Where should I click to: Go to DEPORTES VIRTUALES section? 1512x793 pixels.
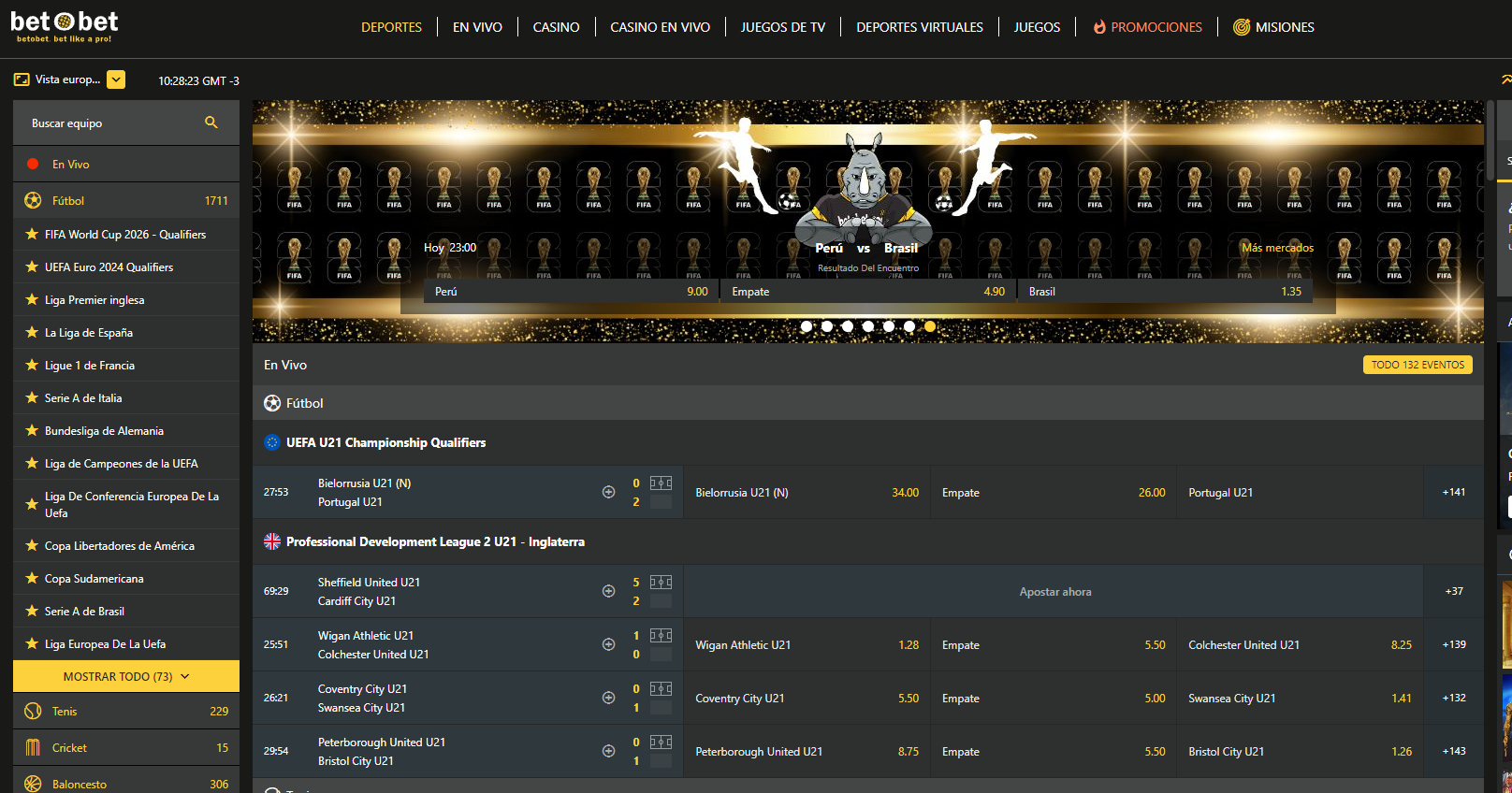920,27
